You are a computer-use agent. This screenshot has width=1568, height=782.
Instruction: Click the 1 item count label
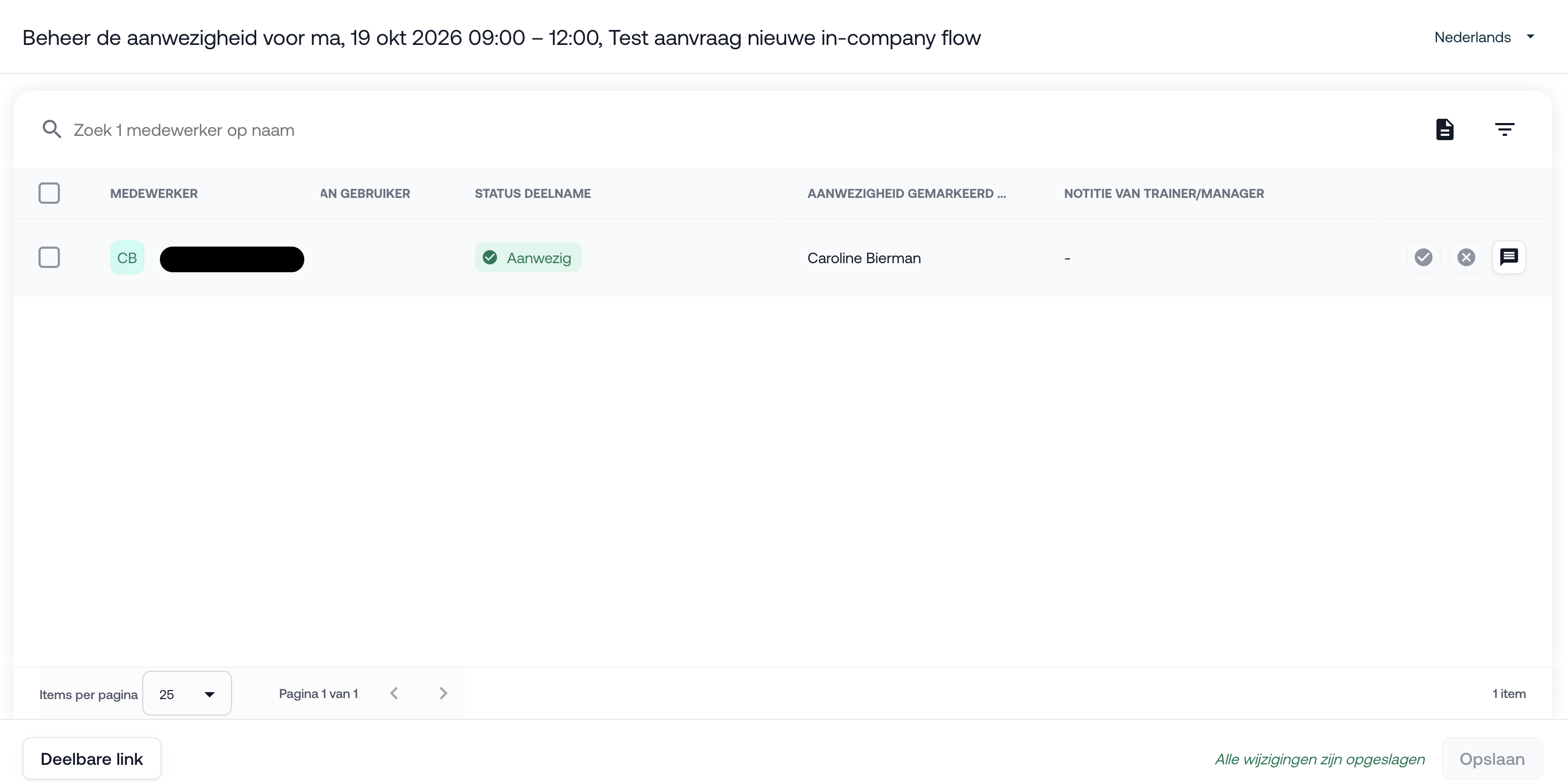pos(1509,693)
